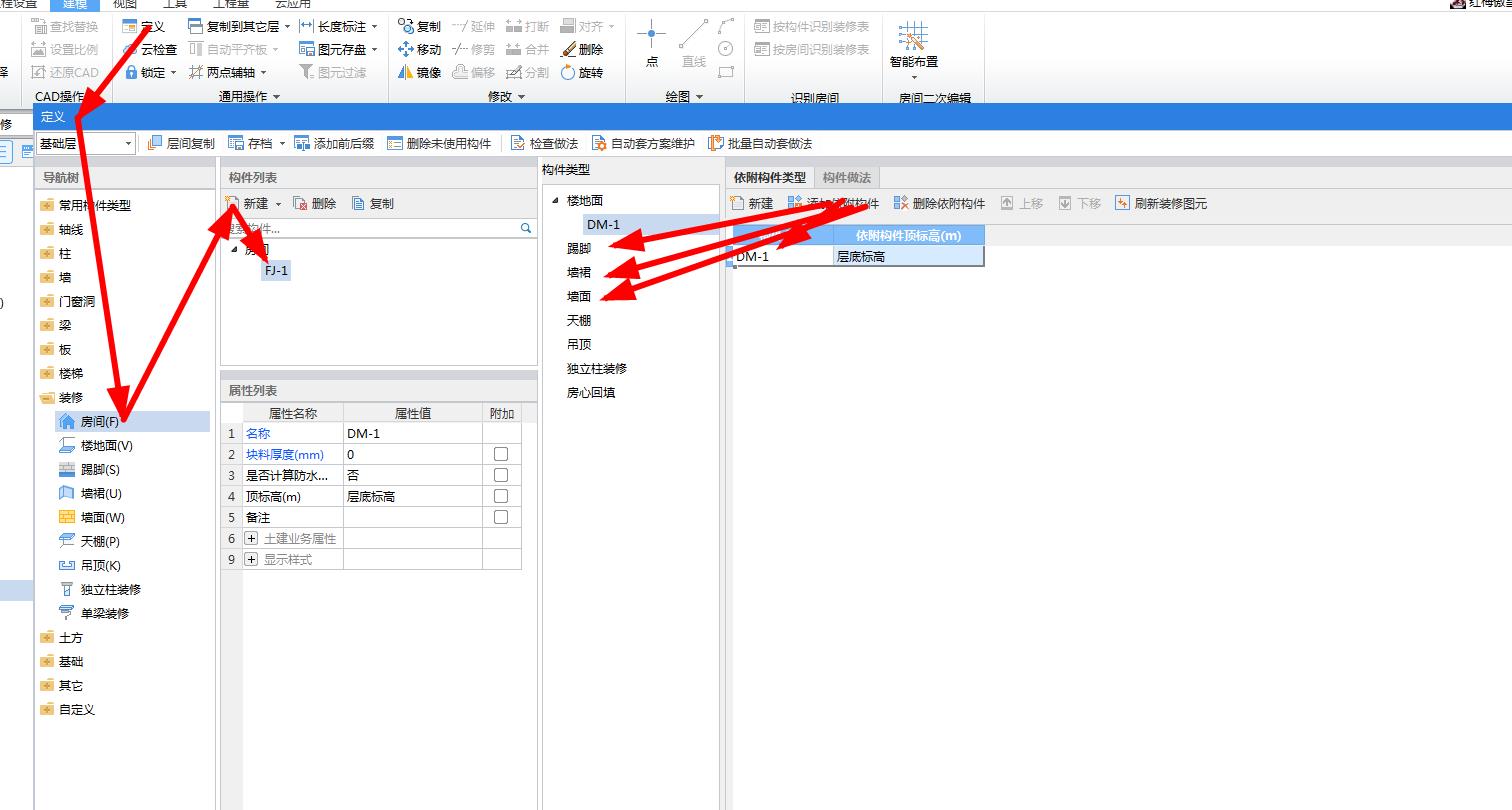Click 新建 in the 依附构件类型 tab toolbar
The width and height of the screenshot is (1512, 810).
coord(752,203)
